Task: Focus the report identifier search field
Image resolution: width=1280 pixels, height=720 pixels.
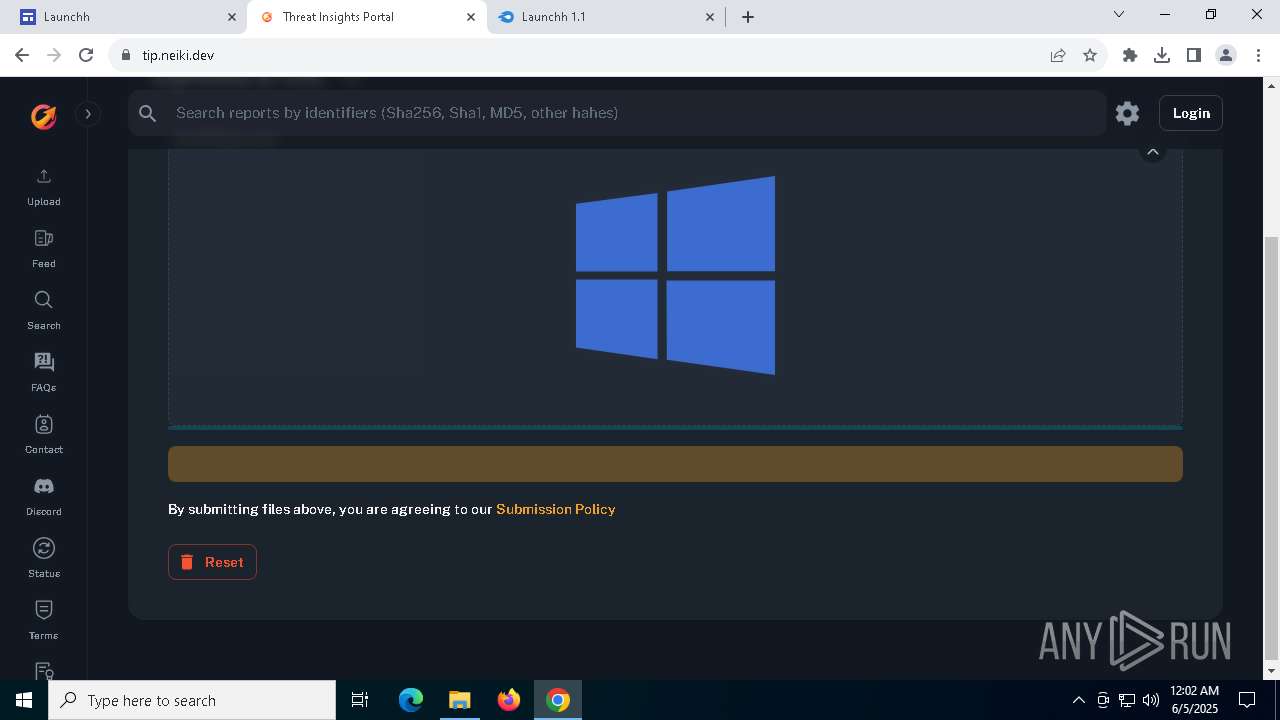Action: pos(617,113)
